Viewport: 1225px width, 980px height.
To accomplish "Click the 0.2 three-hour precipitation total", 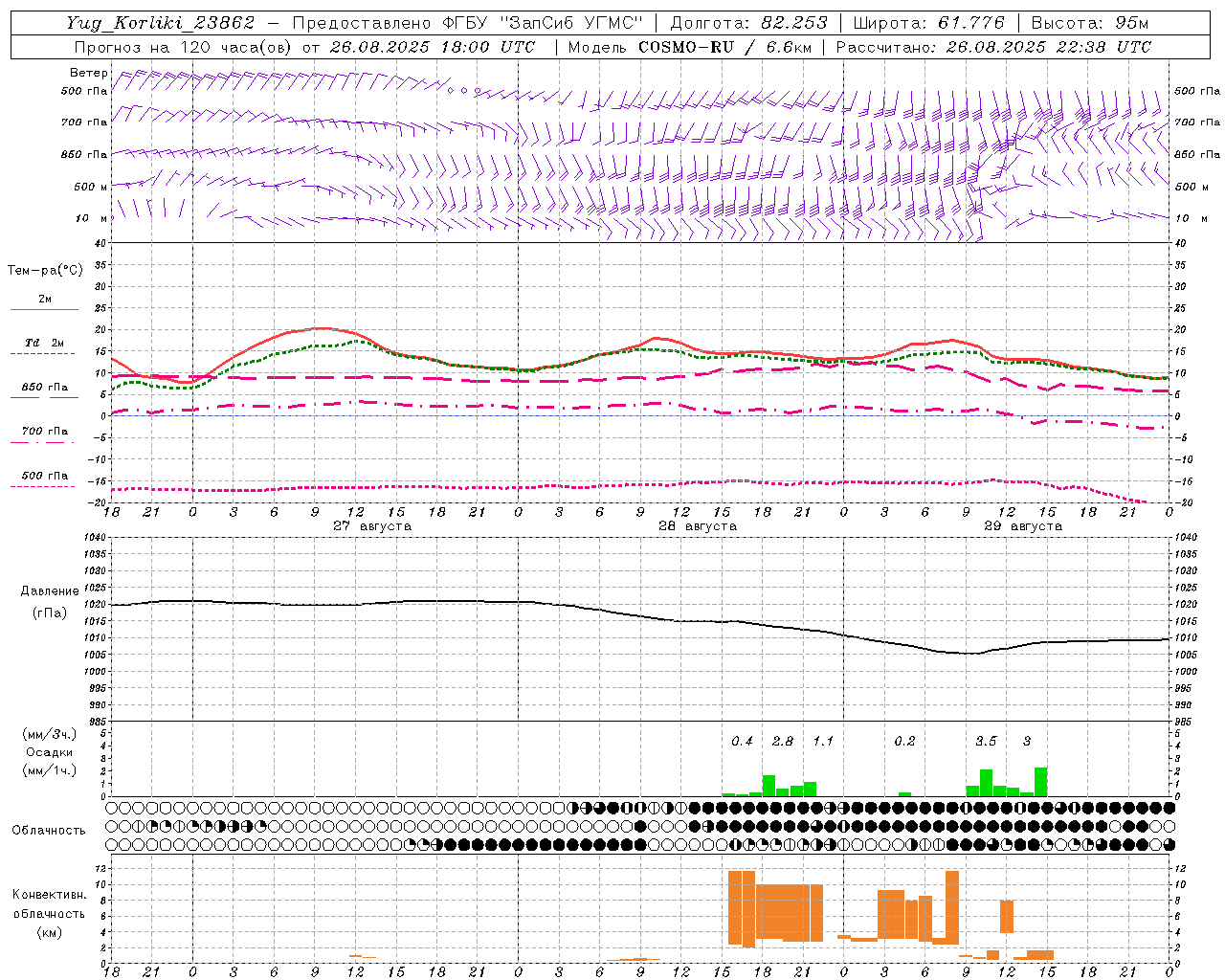I will [x=904, y=742].
